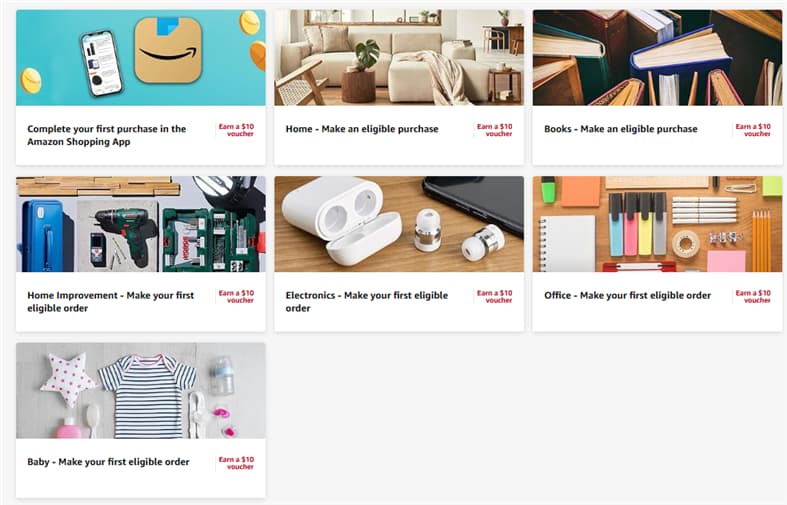Click the Home Improvement tools image

point(141,224)
